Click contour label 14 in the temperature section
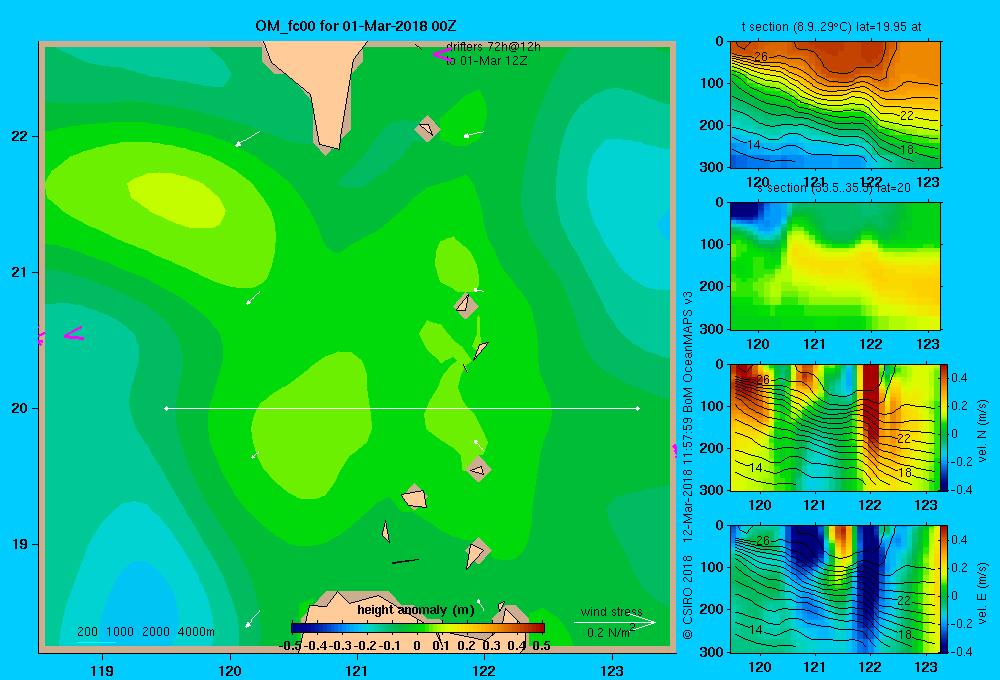Image resolution: width=1000 pixels, height=680 pixels. tap(754, 145)
